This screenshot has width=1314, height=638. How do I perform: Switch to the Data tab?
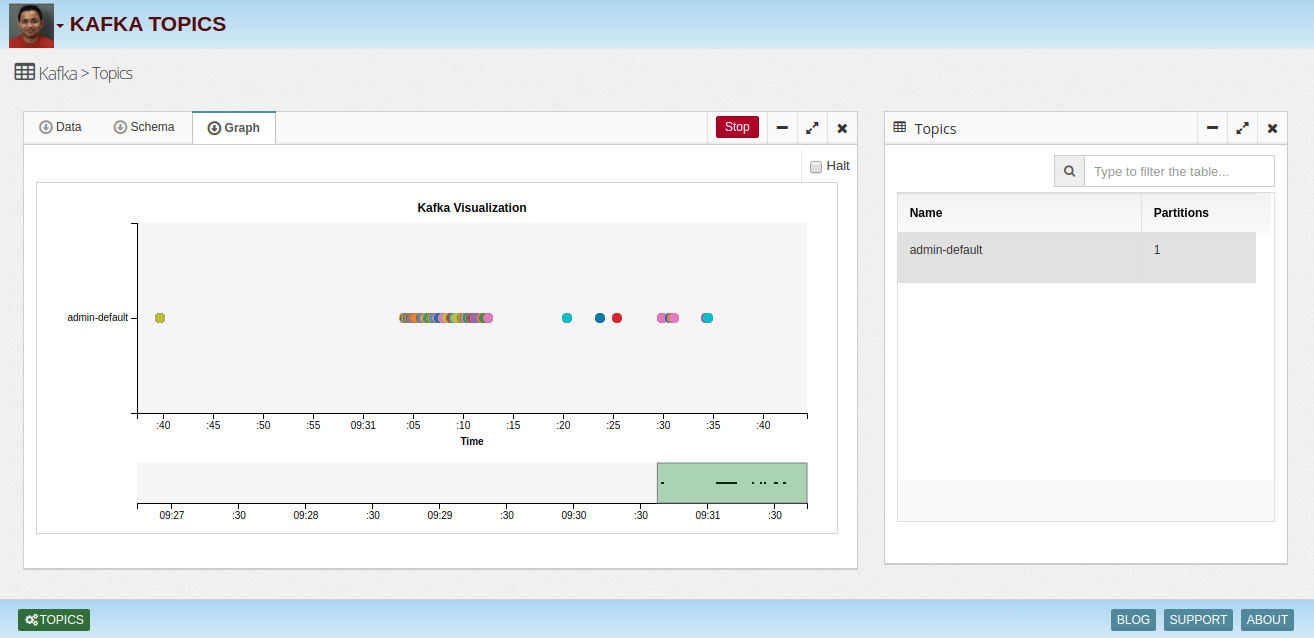click(60, 127)
